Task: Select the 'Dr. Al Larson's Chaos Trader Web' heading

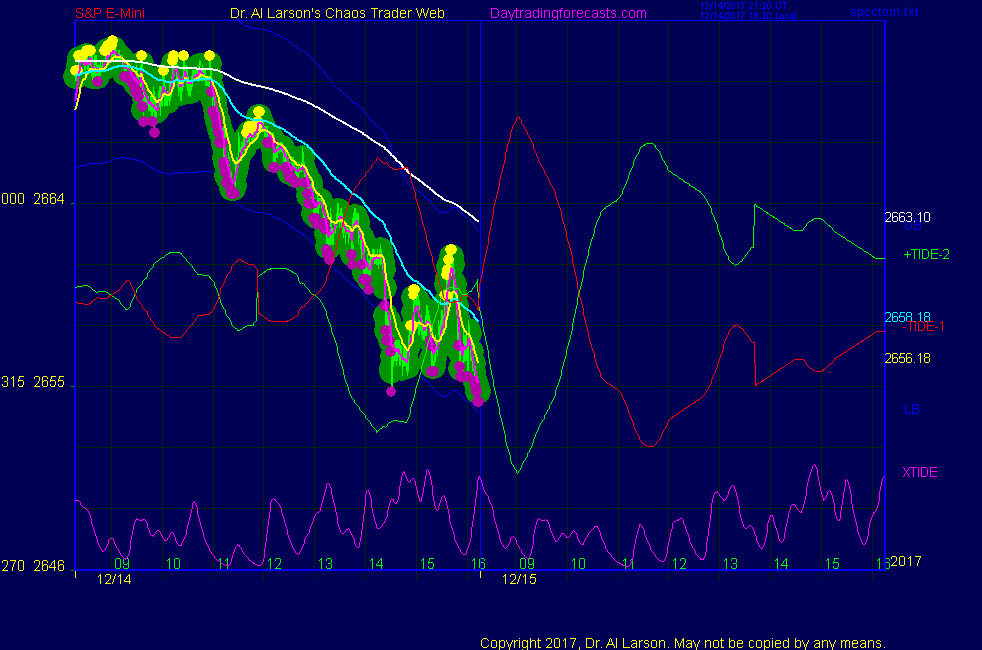Action: 337,13
